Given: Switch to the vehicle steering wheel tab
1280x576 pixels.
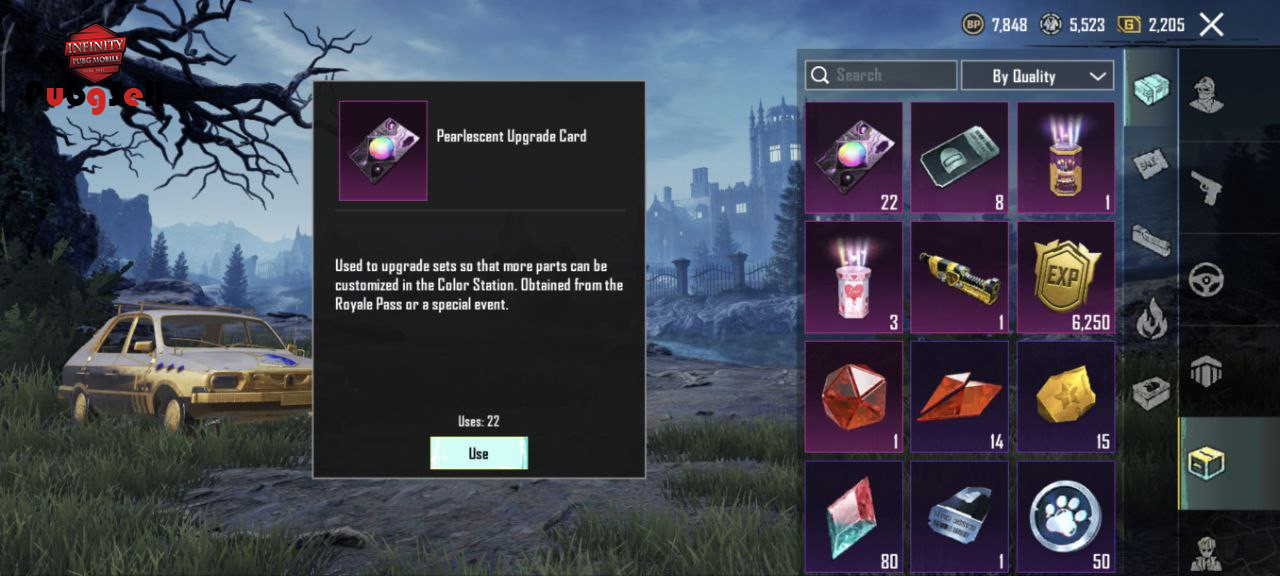Looking at the screenshot, I should click(x=1206, y=279).
